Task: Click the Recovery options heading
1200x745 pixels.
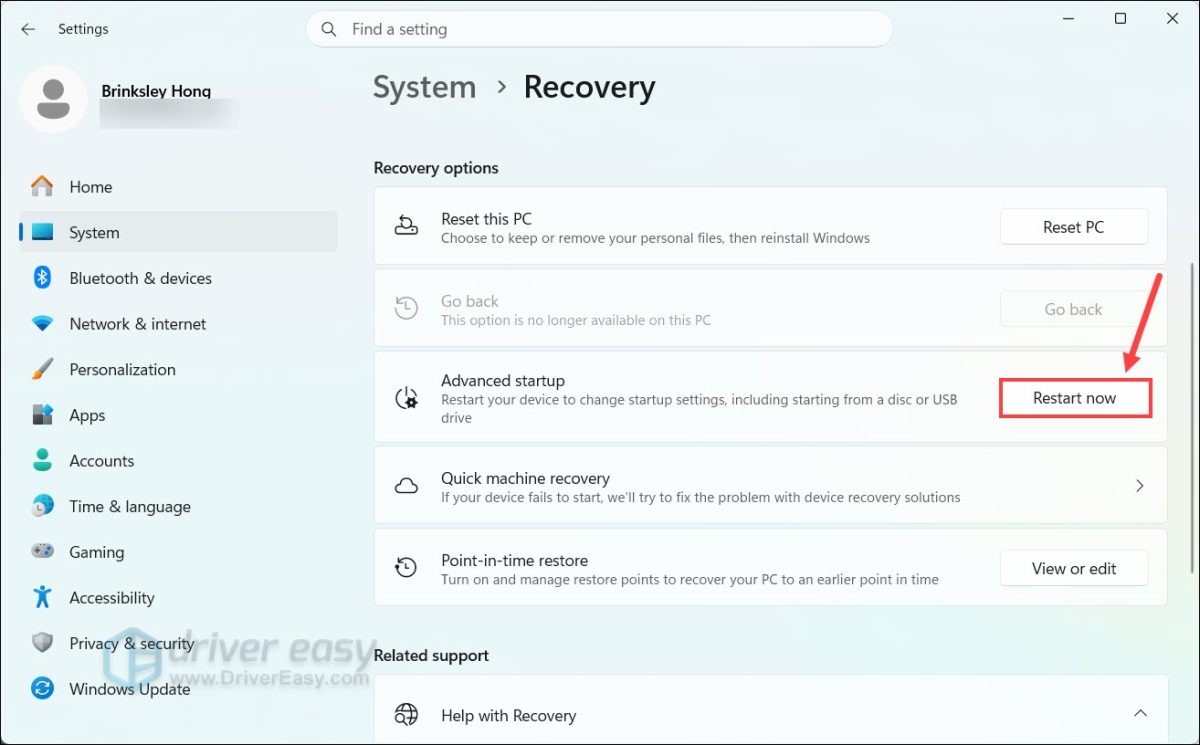Action: (x=436, y=167)
